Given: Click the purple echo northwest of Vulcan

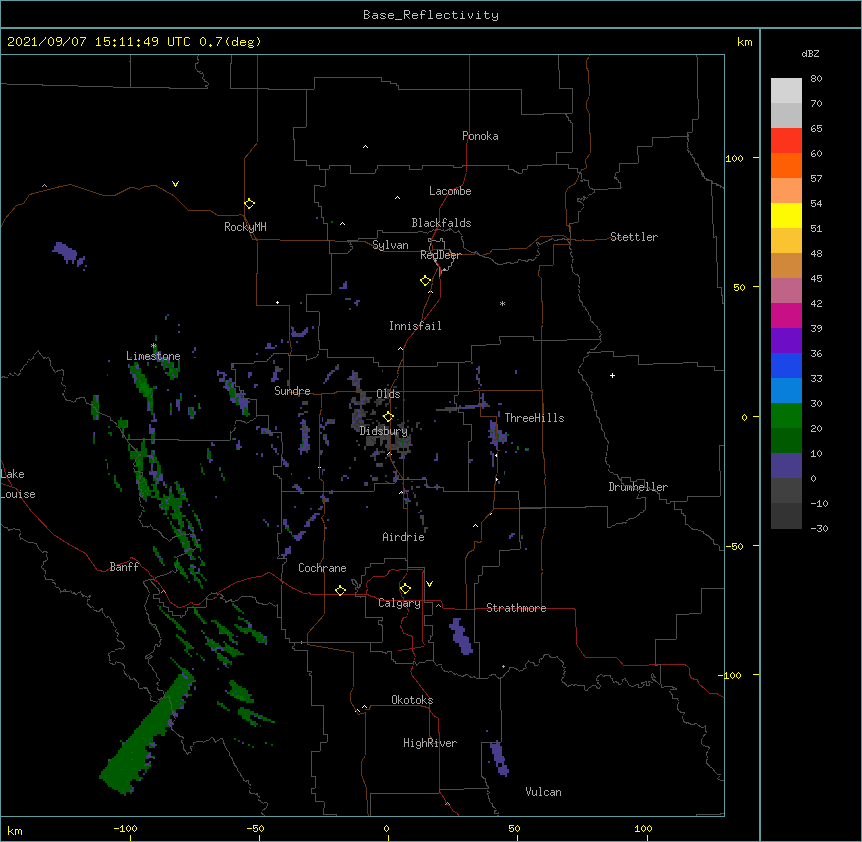Looking at the screenshot, I should tap(499, 758).
